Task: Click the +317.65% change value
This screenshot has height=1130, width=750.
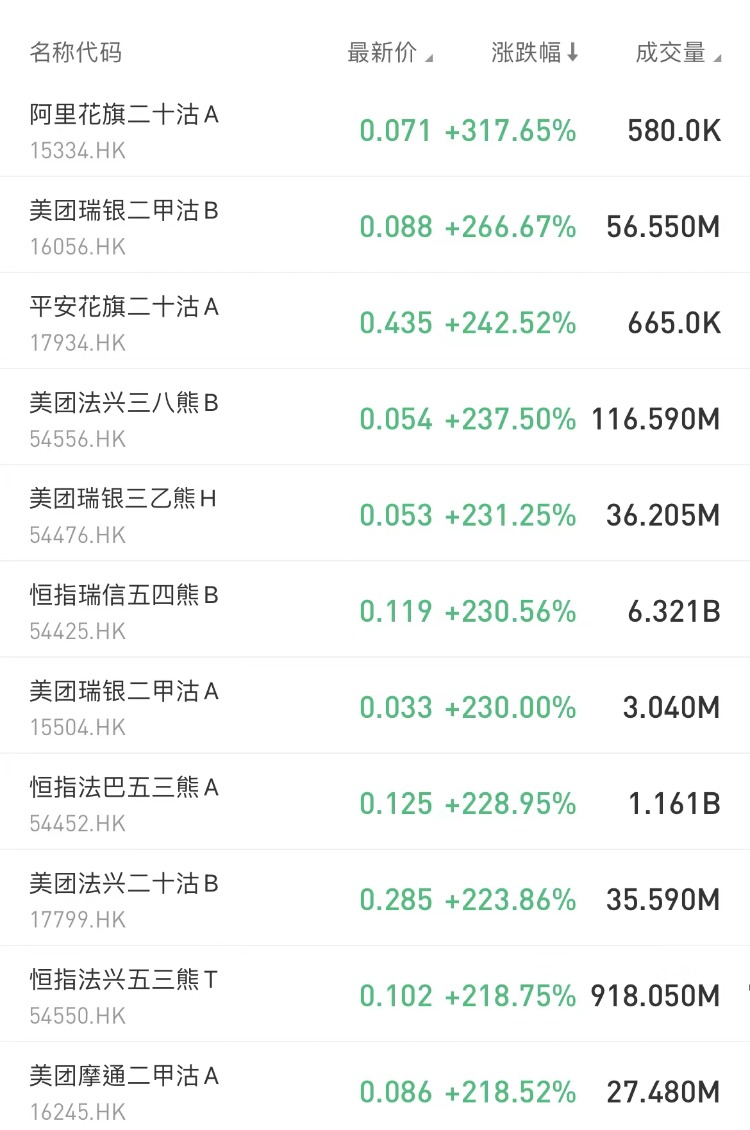Action: click(x=510, y=131)
